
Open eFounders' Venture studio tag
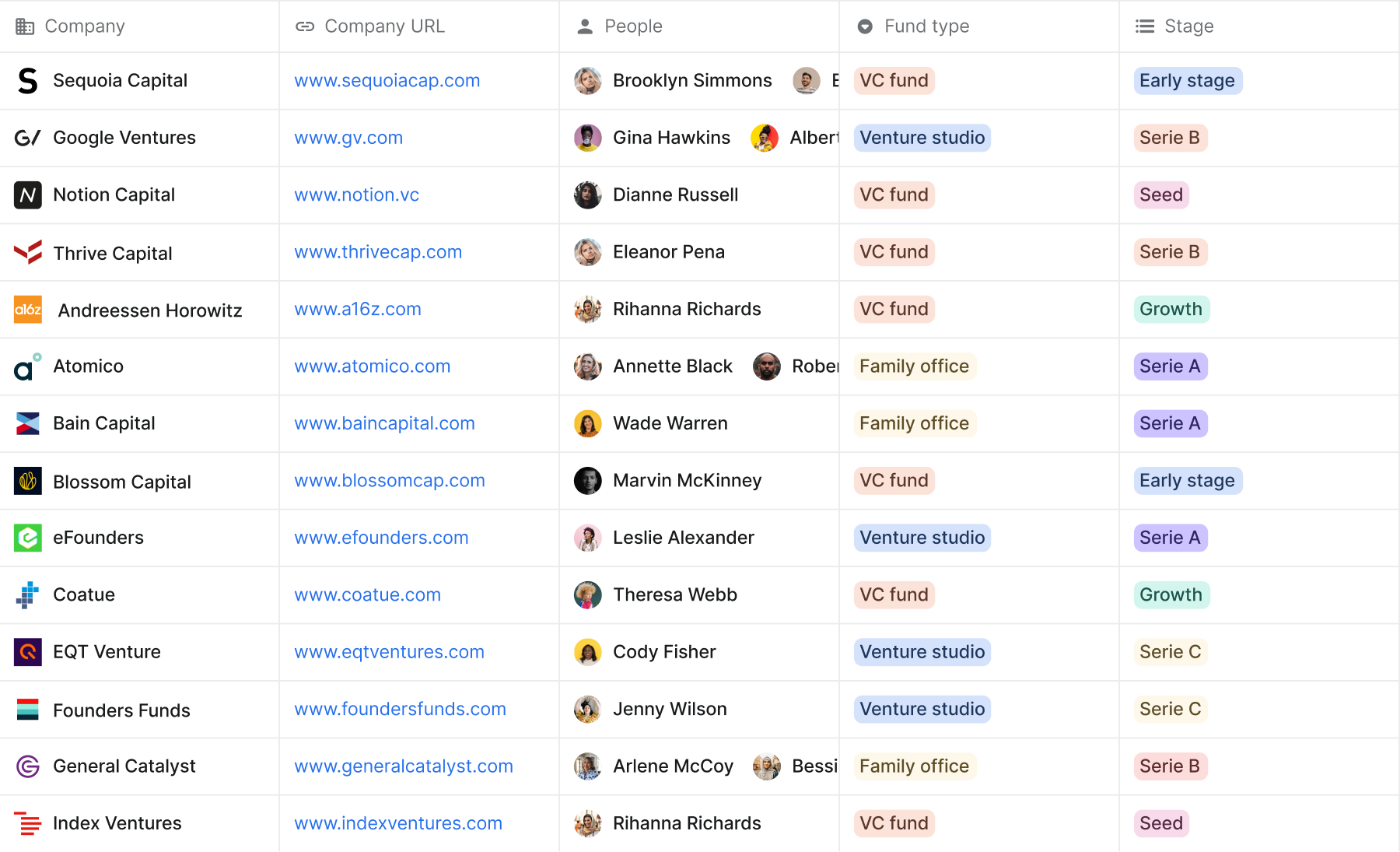[922, 538]
